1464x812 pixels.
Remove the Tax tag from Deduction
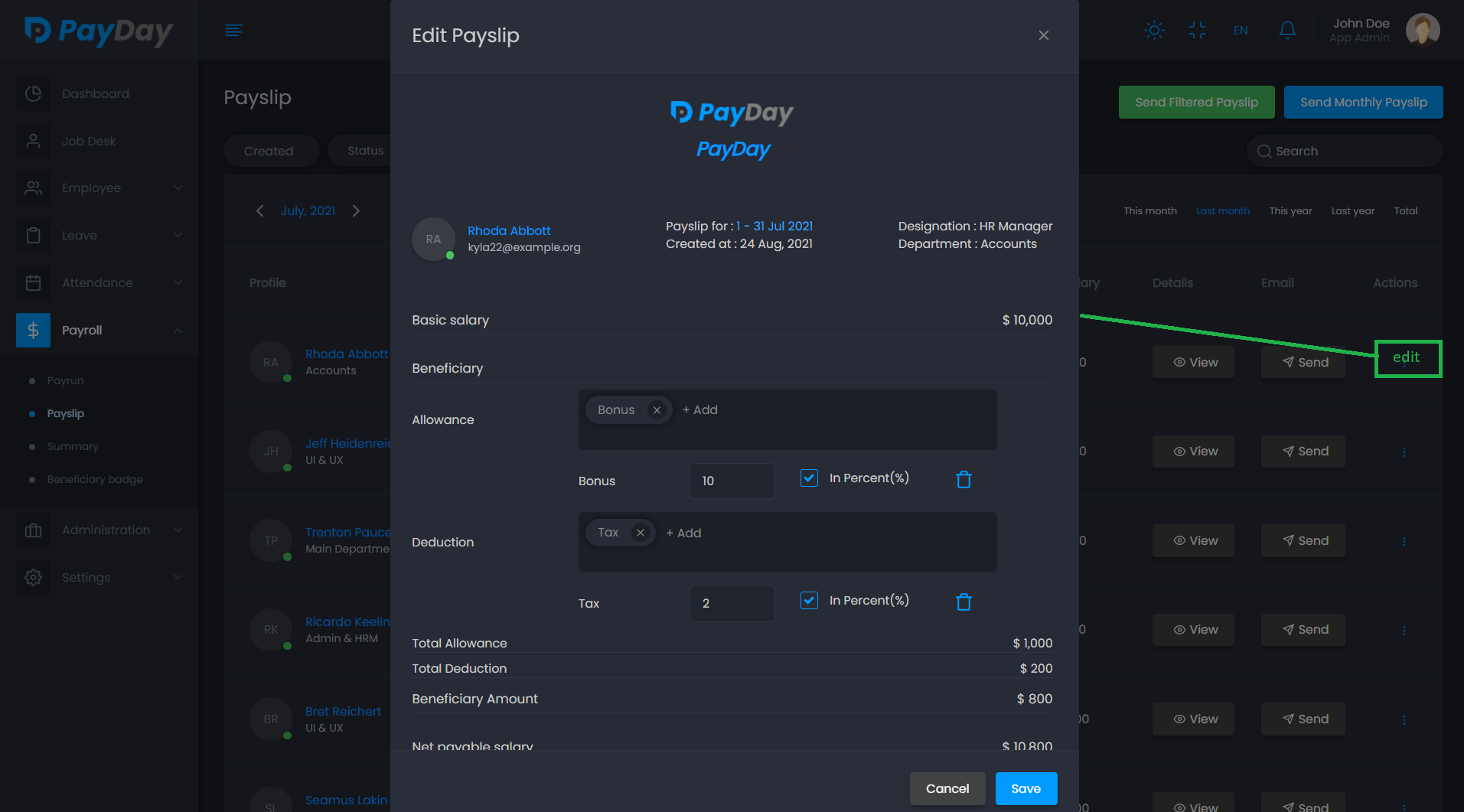(641, 533)
